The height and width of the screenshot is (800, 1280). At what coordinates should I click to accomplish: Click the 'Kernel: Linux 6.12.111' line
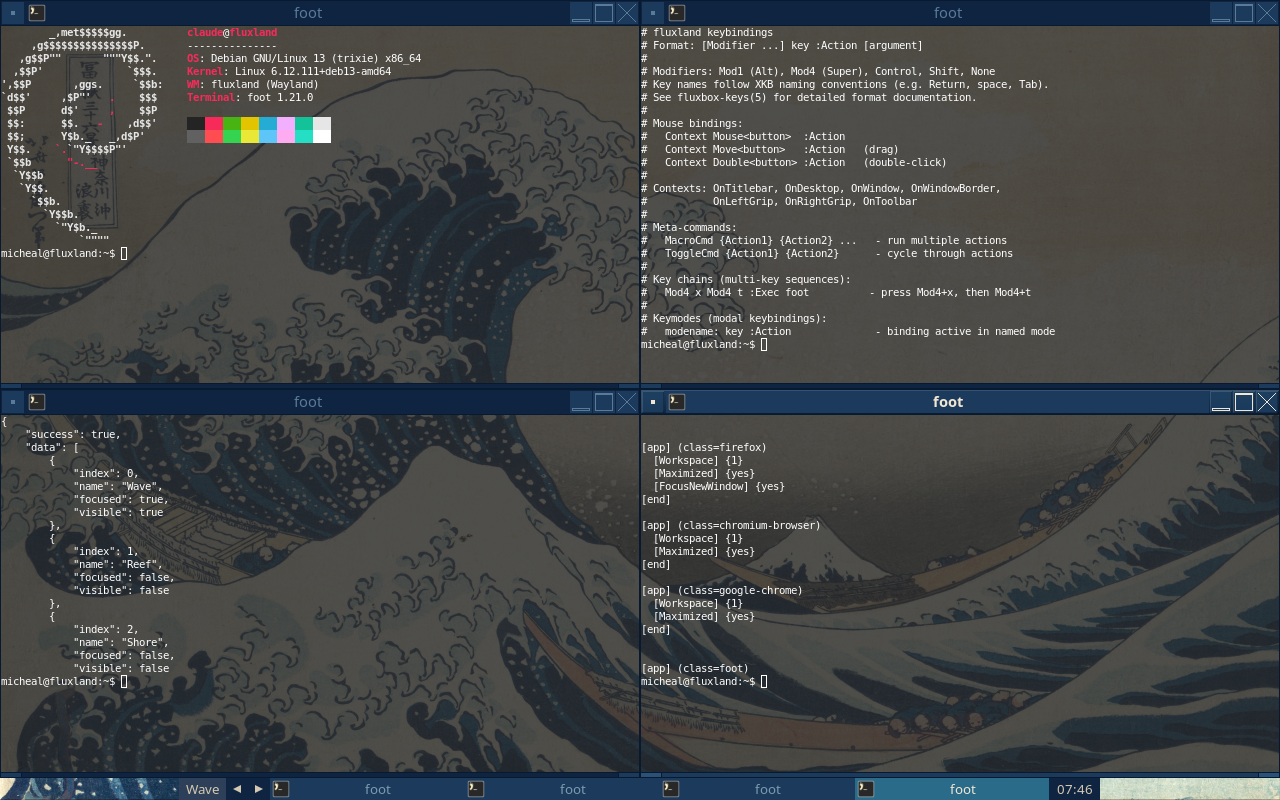(289, 71)
